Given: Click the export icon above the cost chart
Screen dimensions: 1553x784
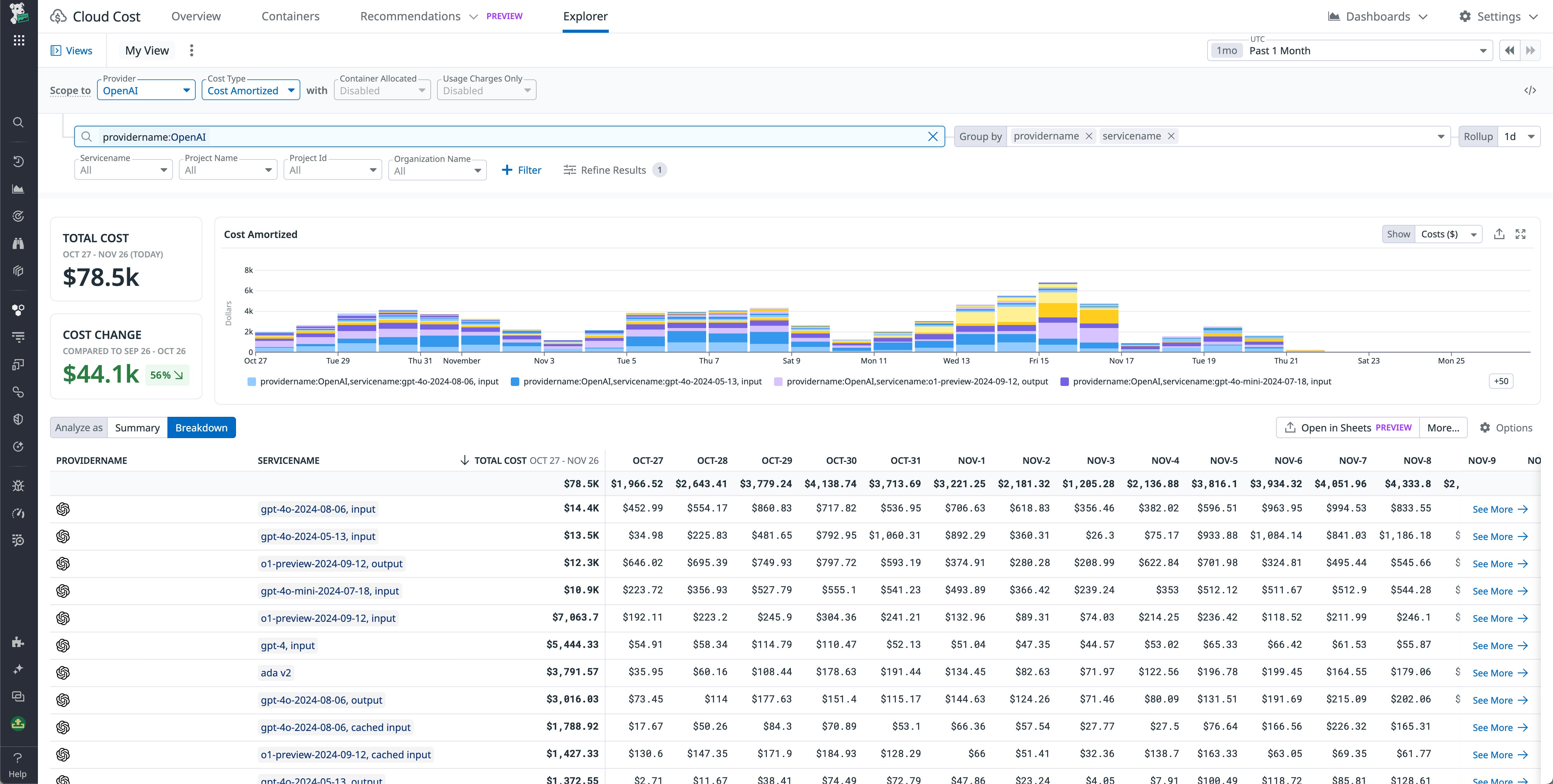Looking at the screenshot, I should pyautogui.click(x=1499, y=234).
